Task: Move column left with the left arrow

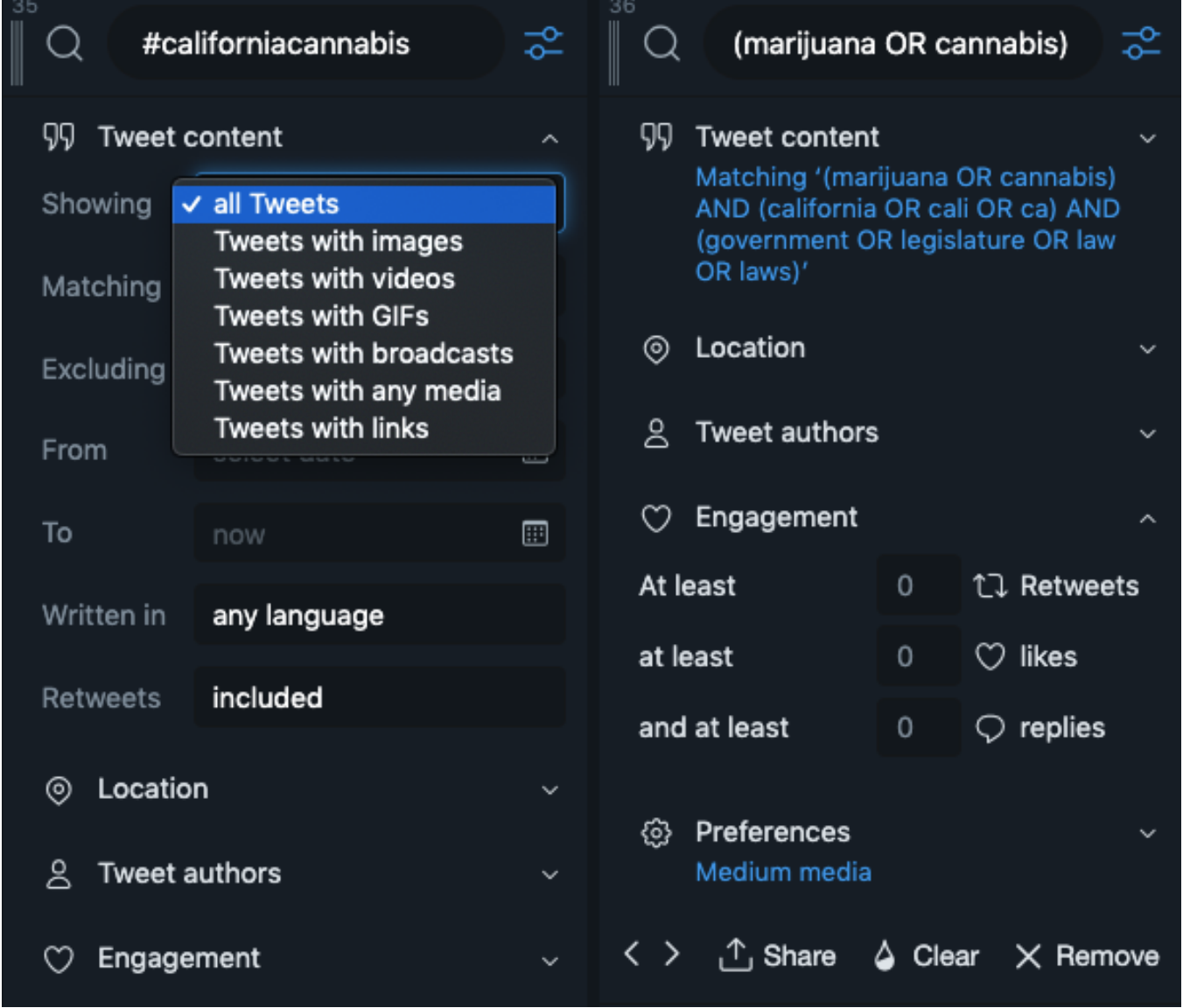Action: pos(632,954)
